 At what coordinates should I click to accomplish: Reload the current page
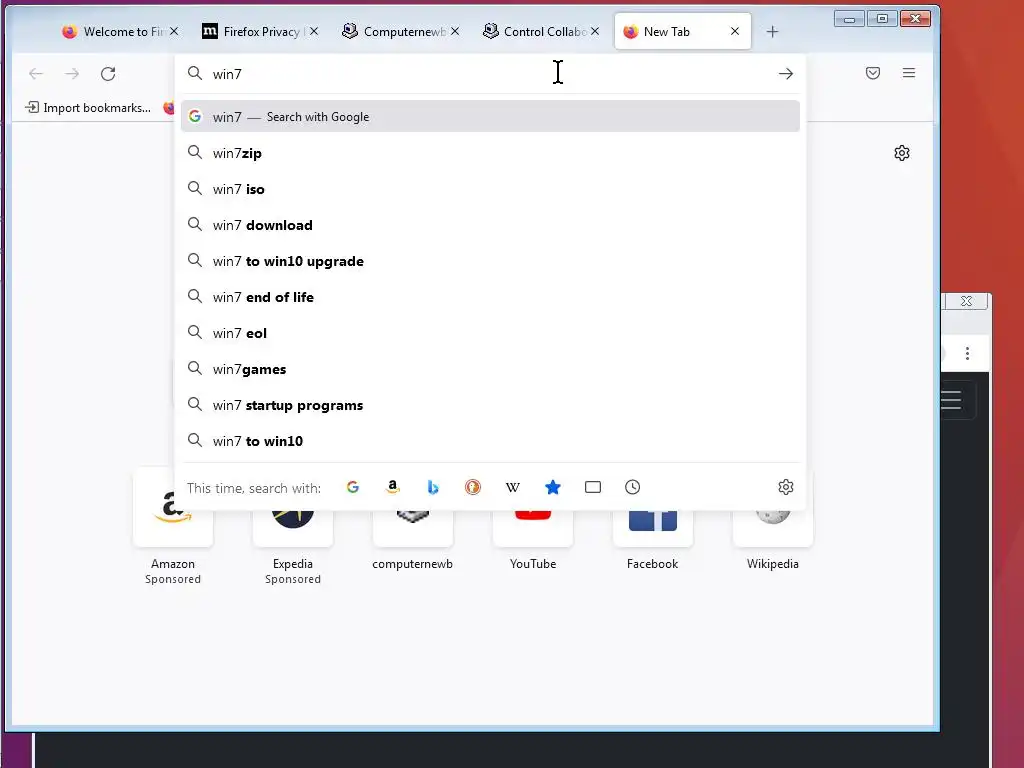tap(108, 74)
